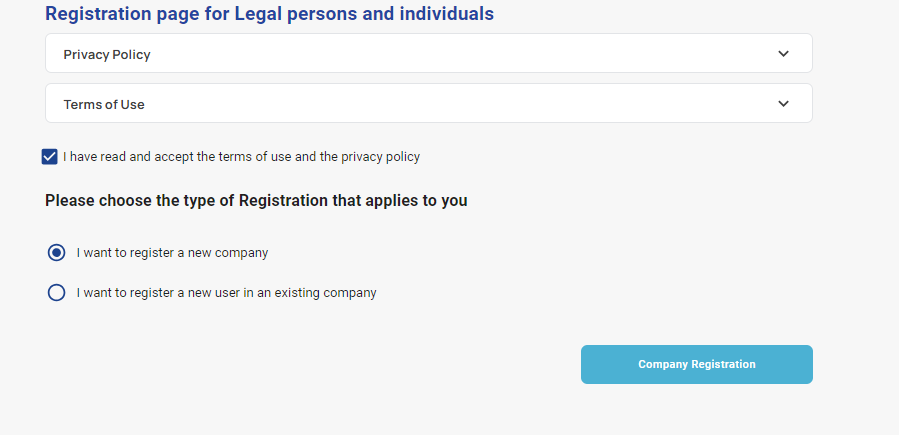Viewport: 899px width, 435px height.
Task: Click the empty radio circle for existing company
Action: coord(57,293)
